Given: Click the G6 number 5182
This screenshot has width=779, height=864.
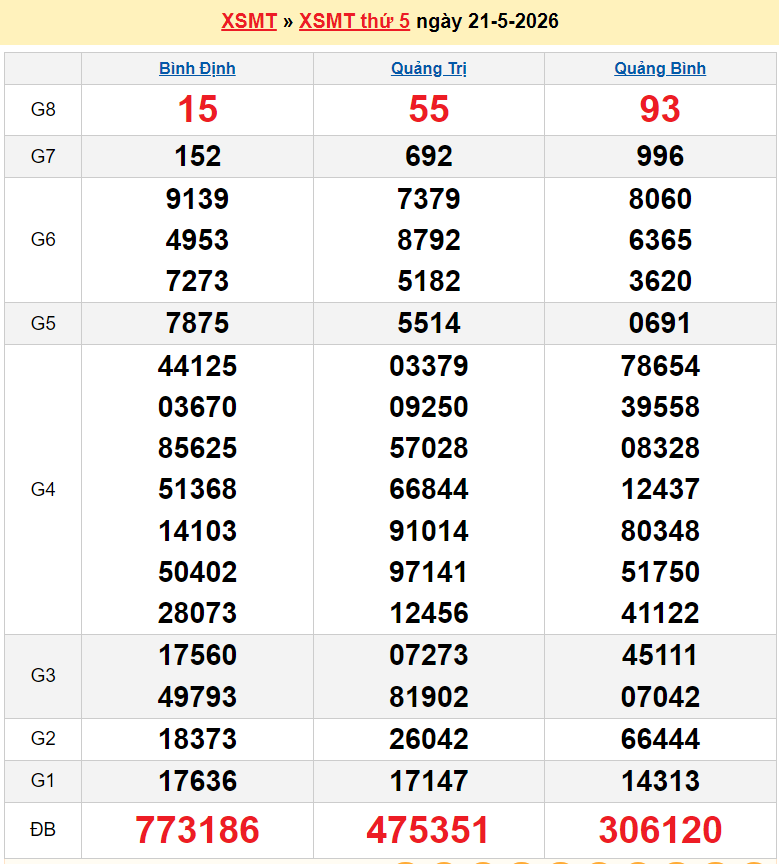Looking at the screenshot, I should click(x=429, y=281).
